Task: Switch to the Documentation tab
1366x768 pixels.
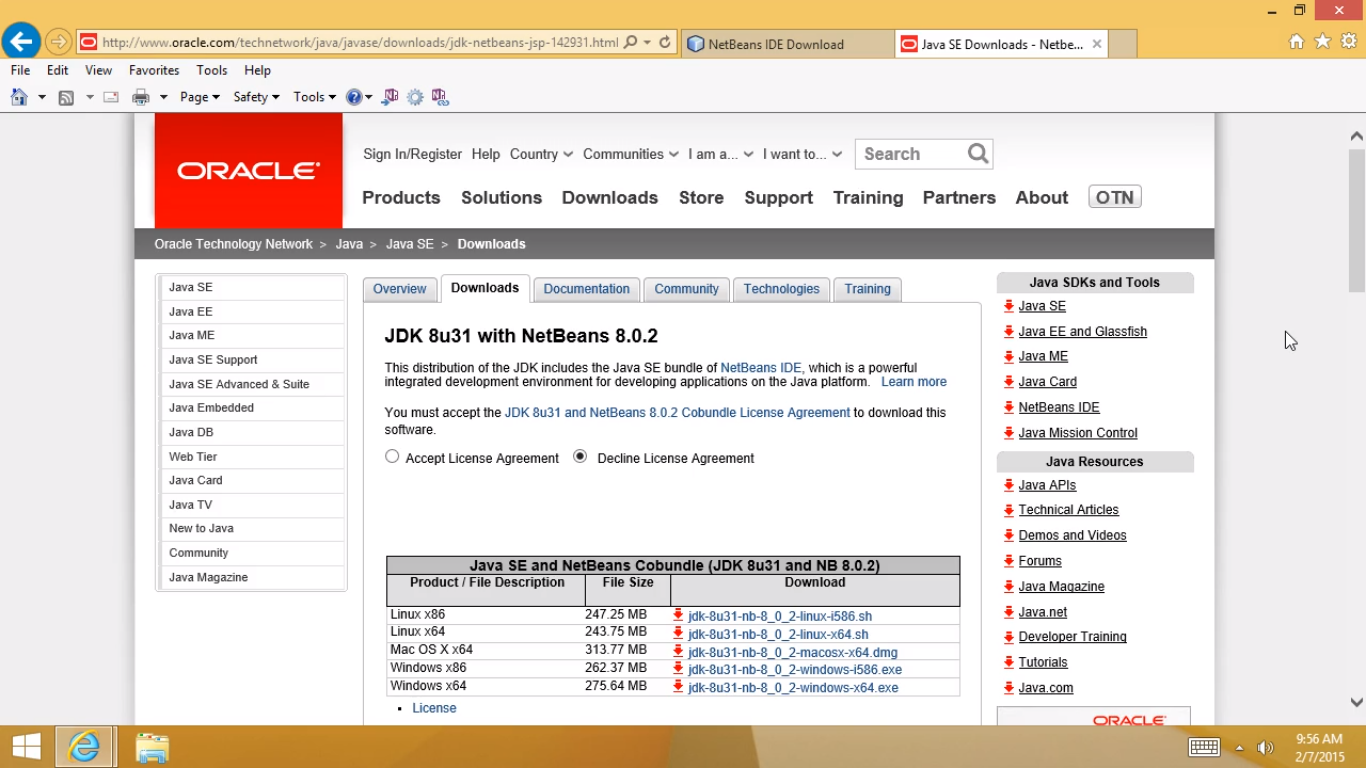Action: coord(586,289)
